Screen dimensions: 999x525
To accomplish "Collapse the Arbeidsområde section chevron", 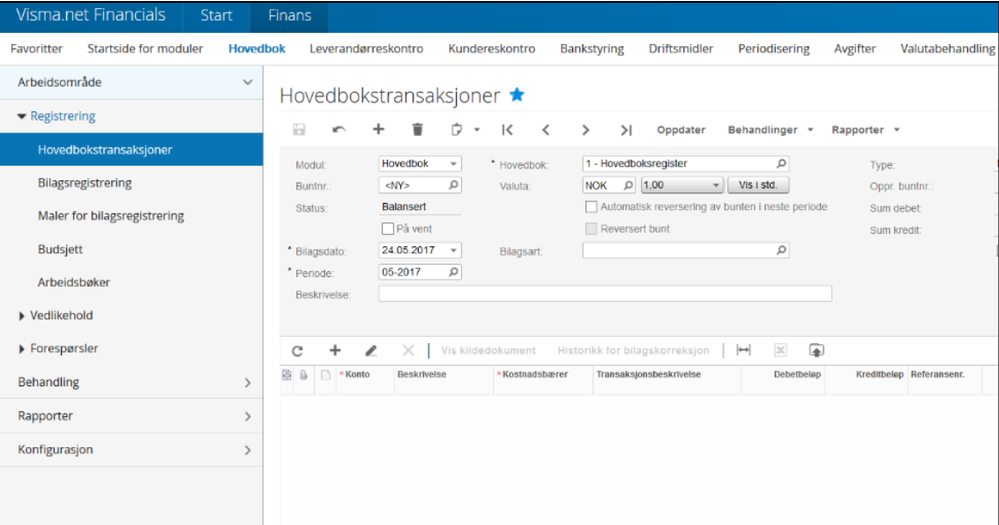I will pos(247,82).
